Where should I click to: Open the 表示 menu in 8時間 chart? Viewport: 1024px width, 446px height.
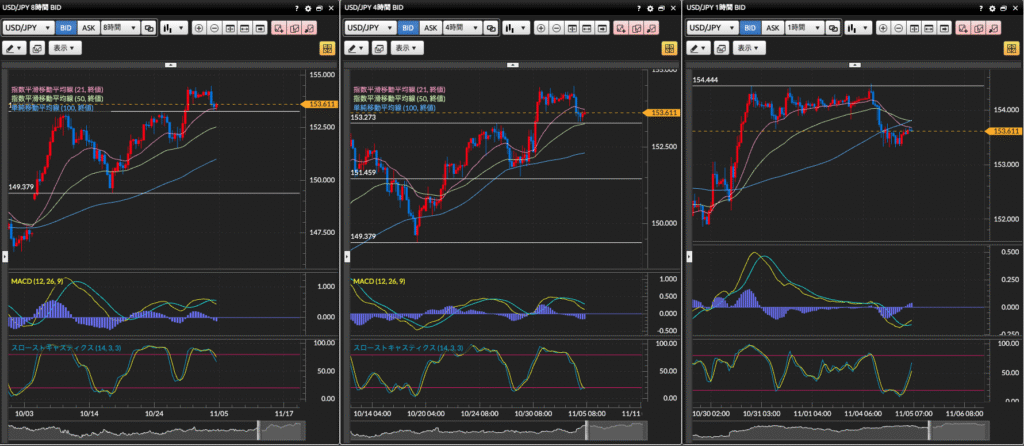tap(65, 48)
